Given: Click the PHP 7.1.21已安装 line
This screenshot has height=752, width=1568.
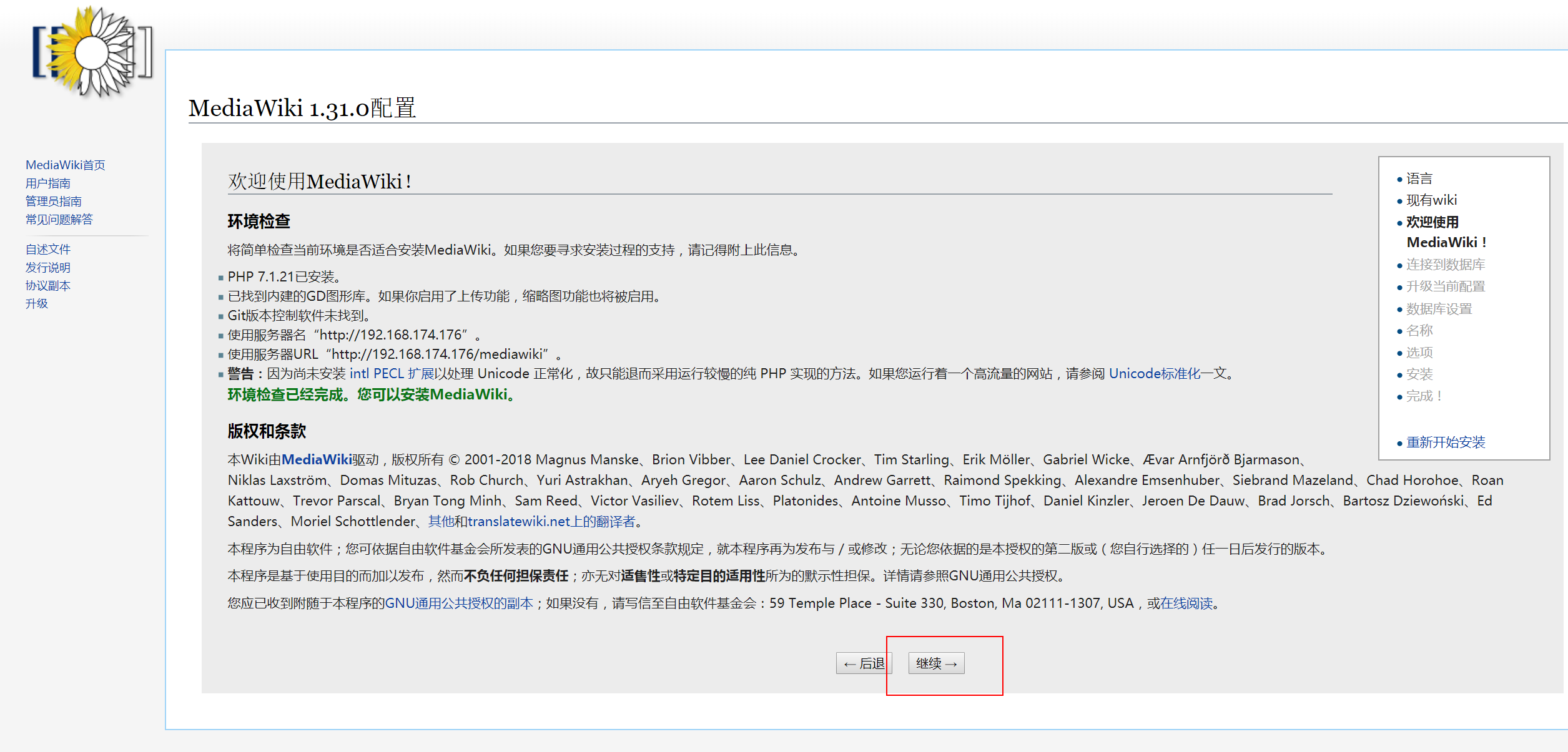Looking at the screenshot, I should (285, 277).
